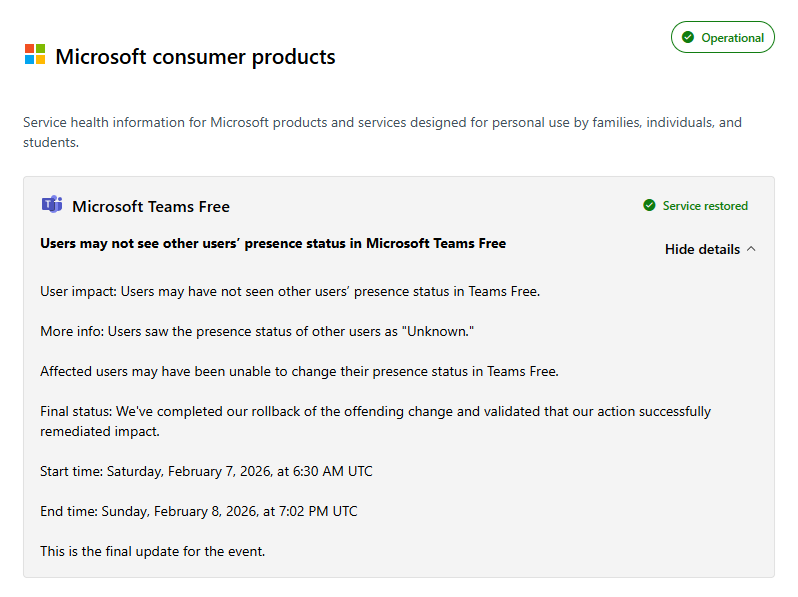Click the green checkmark in Operational badge

pyautogui.click(x=688, y=38)
